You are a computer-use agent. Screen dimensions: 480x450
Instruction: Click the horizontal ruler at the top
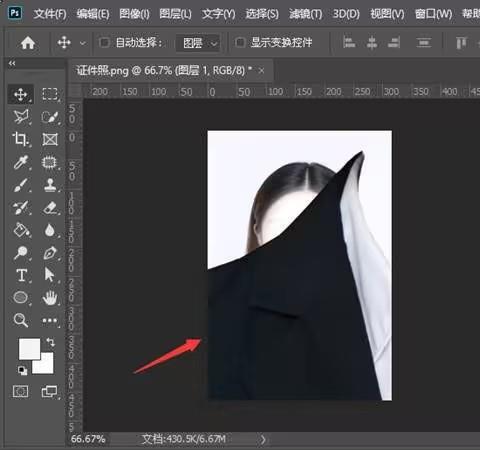click(280, 91)
